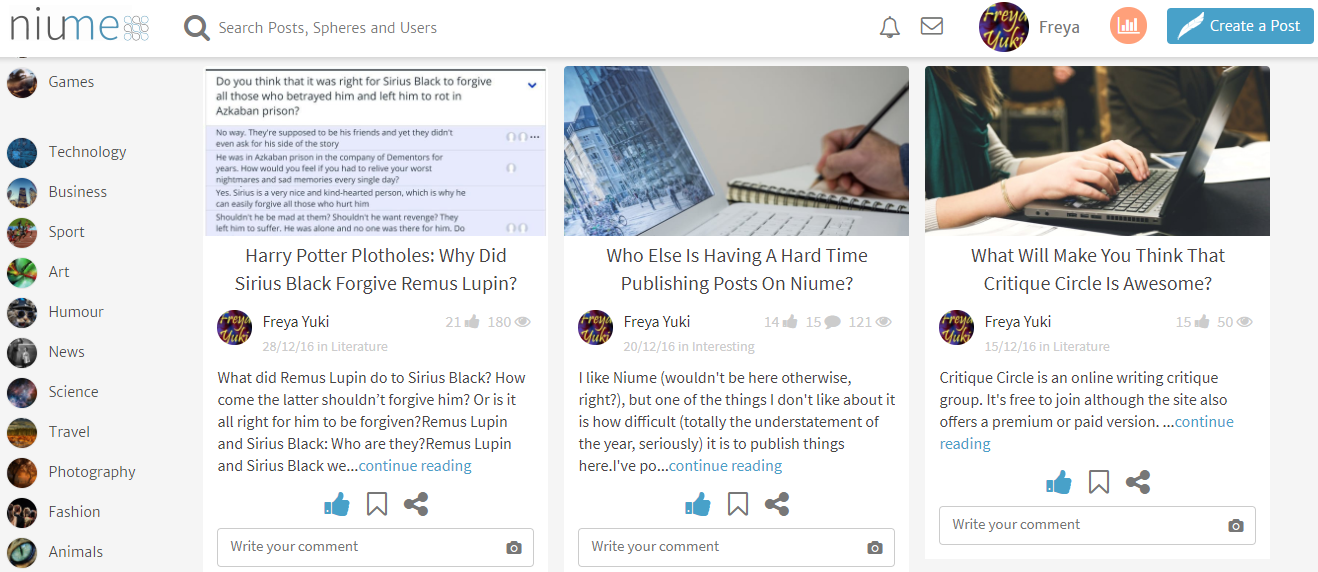The width and height of the screenshot is (1318, 572).
Task: Click comment box under Niume publishing post
Action: point(736,547)
